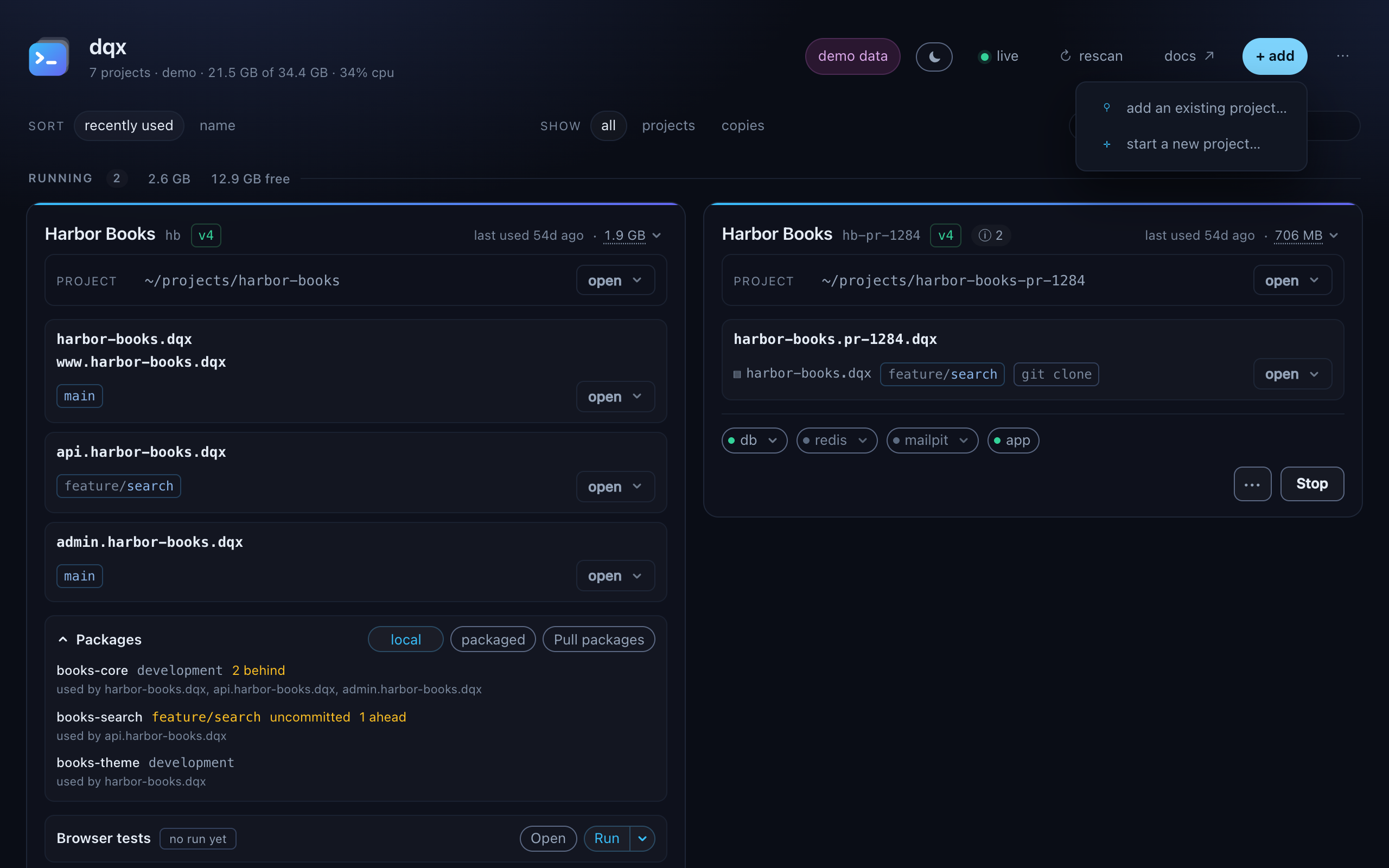This screenshot has height=868, width=1389.
Task: Click Pull packages button
Action: pos(598,640)
